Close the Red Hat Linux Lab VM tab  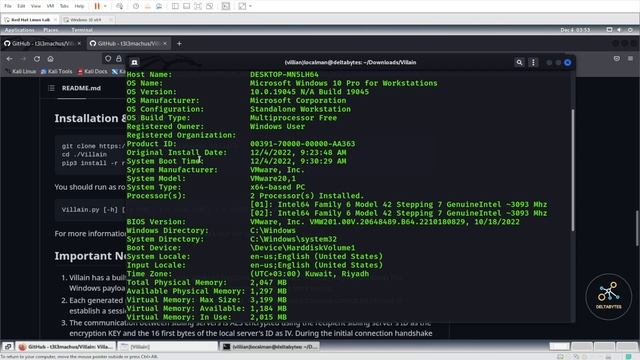(56, 20)
